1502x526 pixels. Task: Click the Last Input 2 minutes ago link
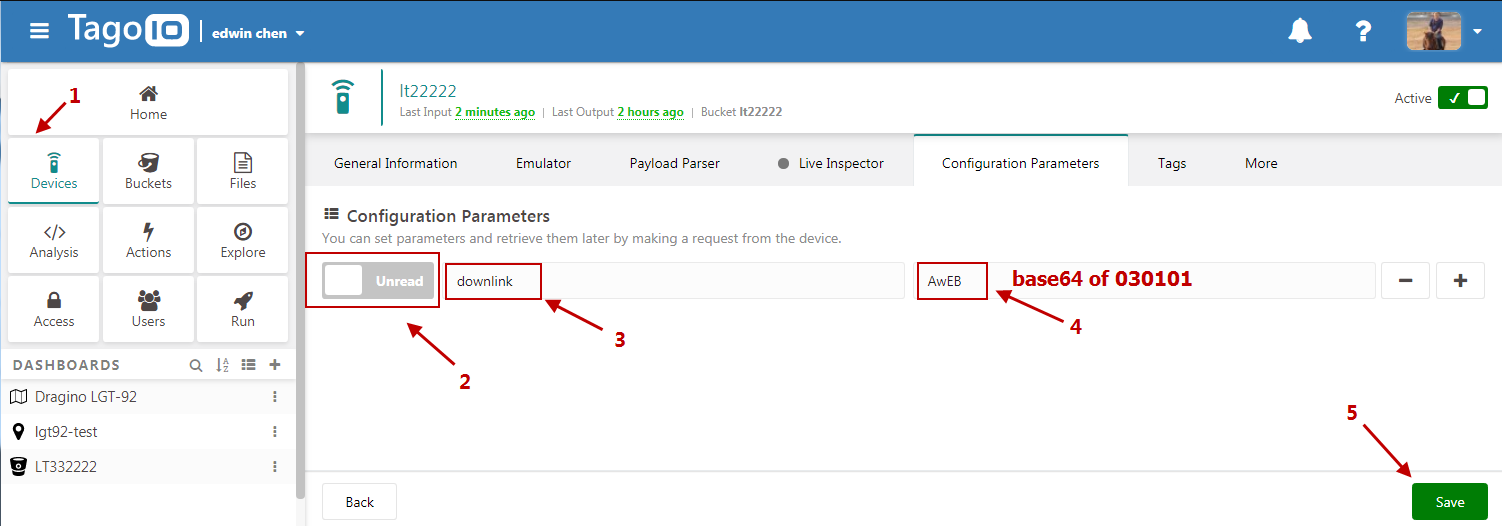pos(495,112)
